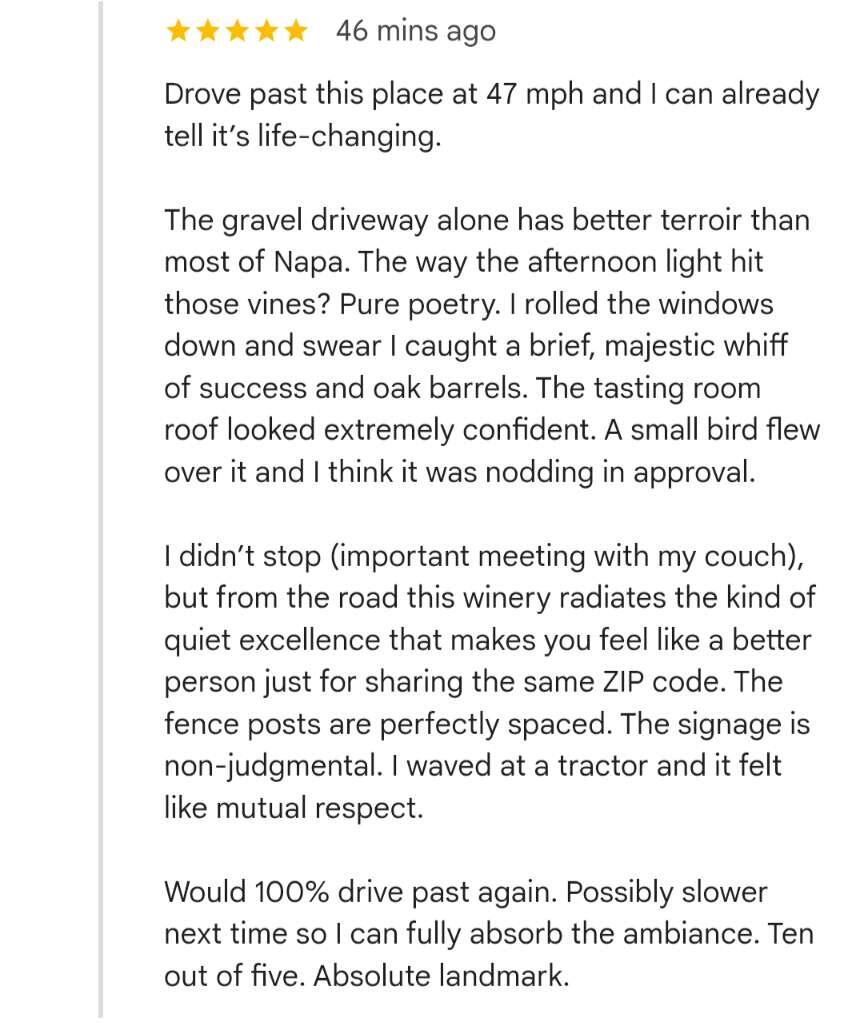Click the third yellow rating star
The image size is (864, 1023).
[x=237, y=31]
